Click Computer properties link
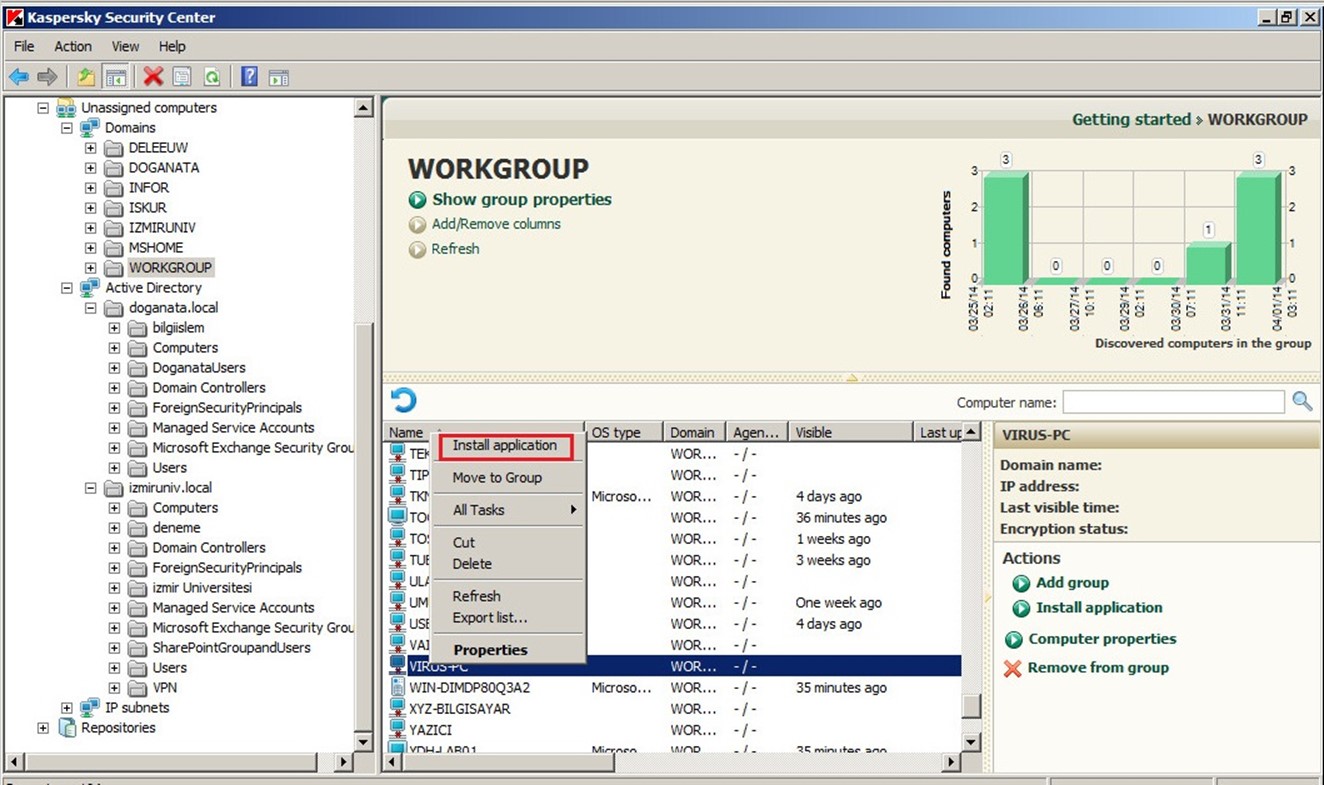Viewport: 1324px width, 785px height. (1102, 639)
